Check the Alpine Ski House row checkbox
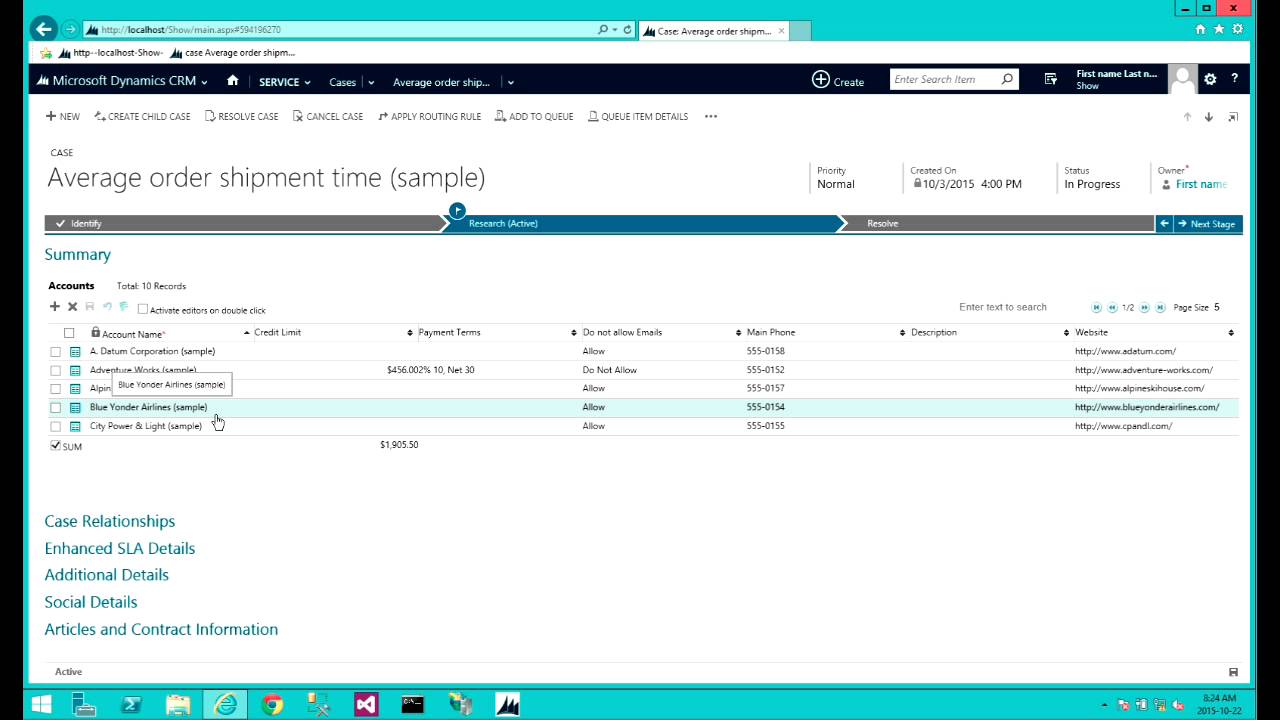The width and height of the screenshot is (1280, 720). (x=55, y=389)
